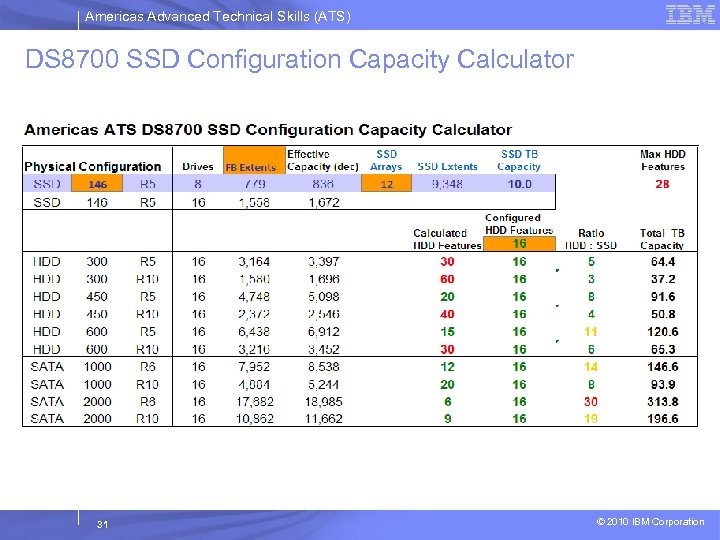Click the green calculated HDD features value '12'
The height and width of the screenshot is (540, 720).
447,367
